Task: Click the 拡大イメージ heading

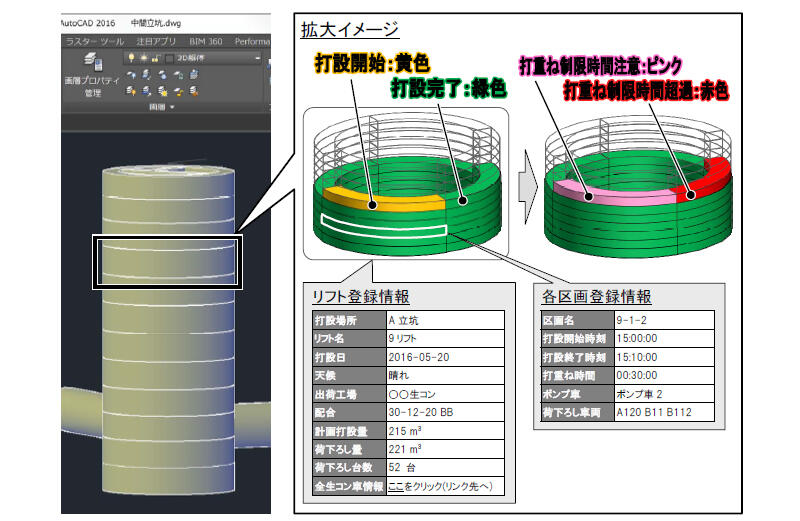Action: click(x=349, y=30)
